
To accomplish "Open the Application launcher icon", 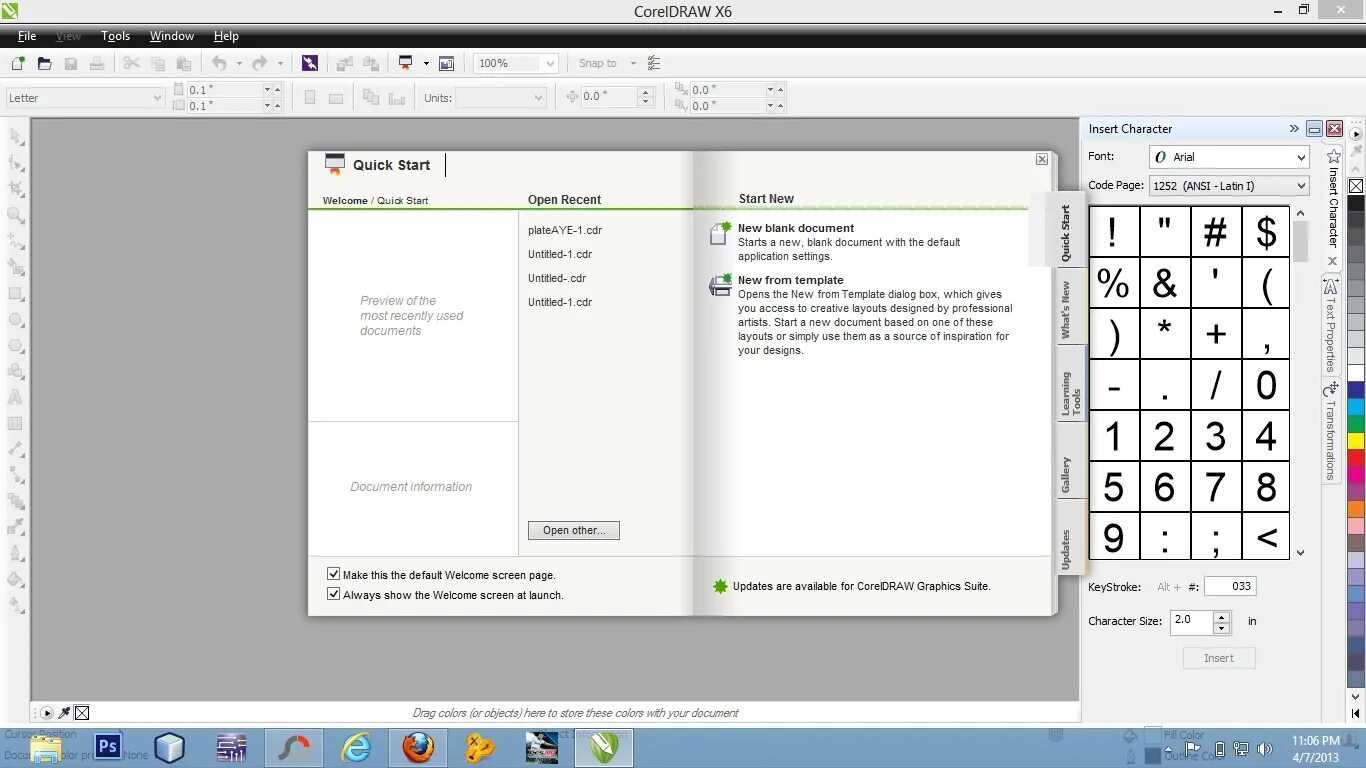I will 406,63.
